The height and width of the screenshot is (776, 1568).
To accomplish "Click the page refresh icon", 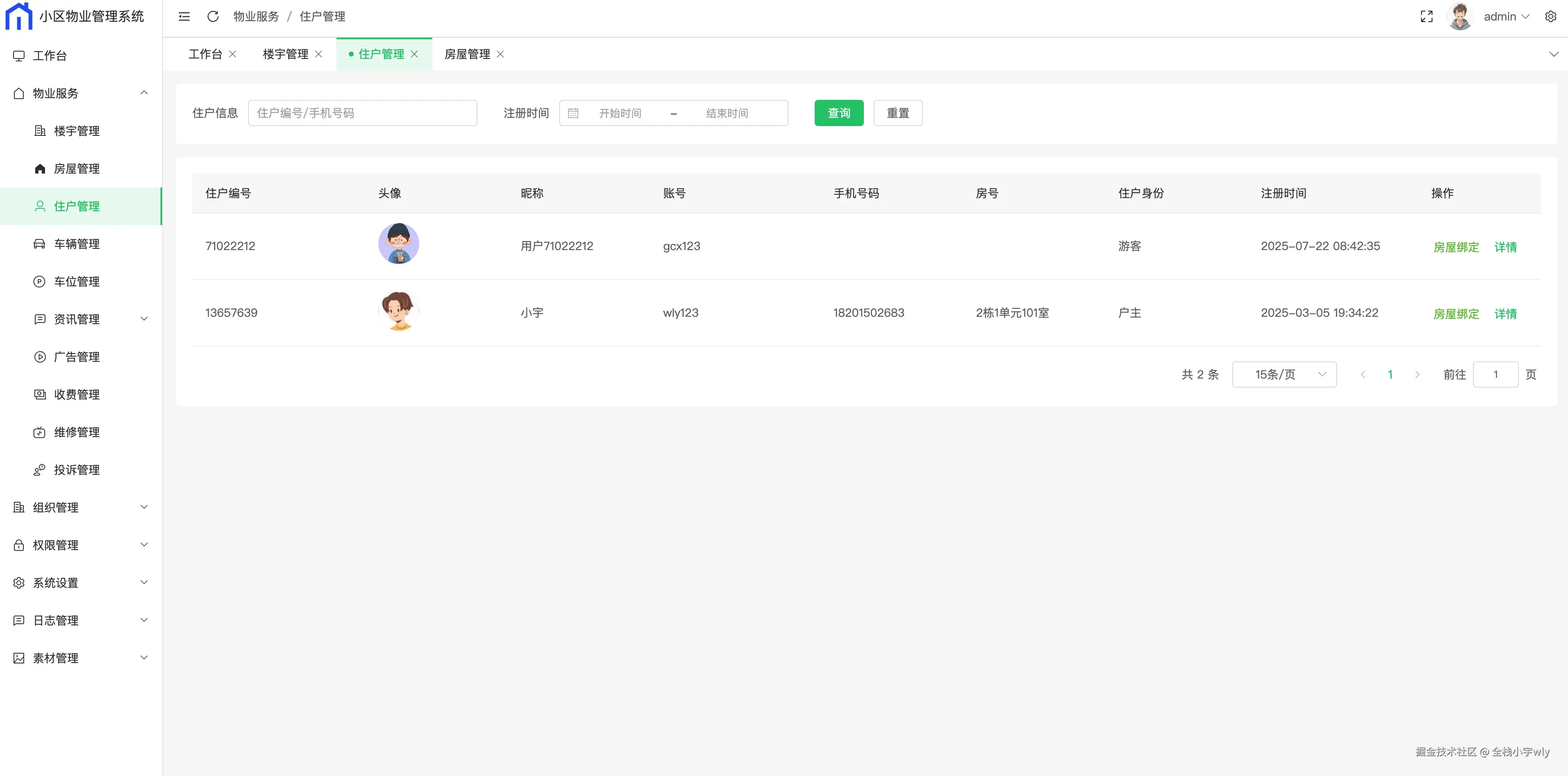I will [212, 16].
